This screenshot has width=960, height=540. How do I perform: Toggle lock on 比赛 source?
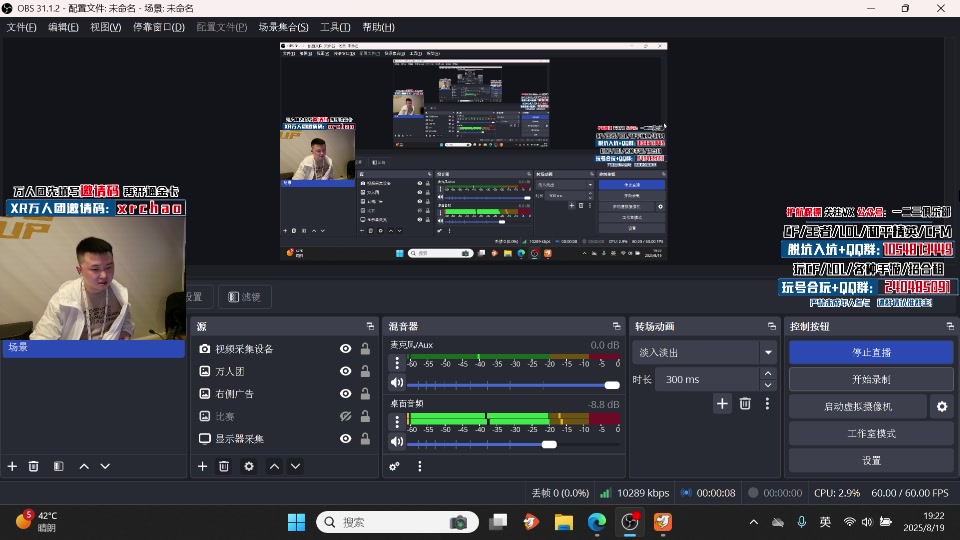click(x=365, y=416)
